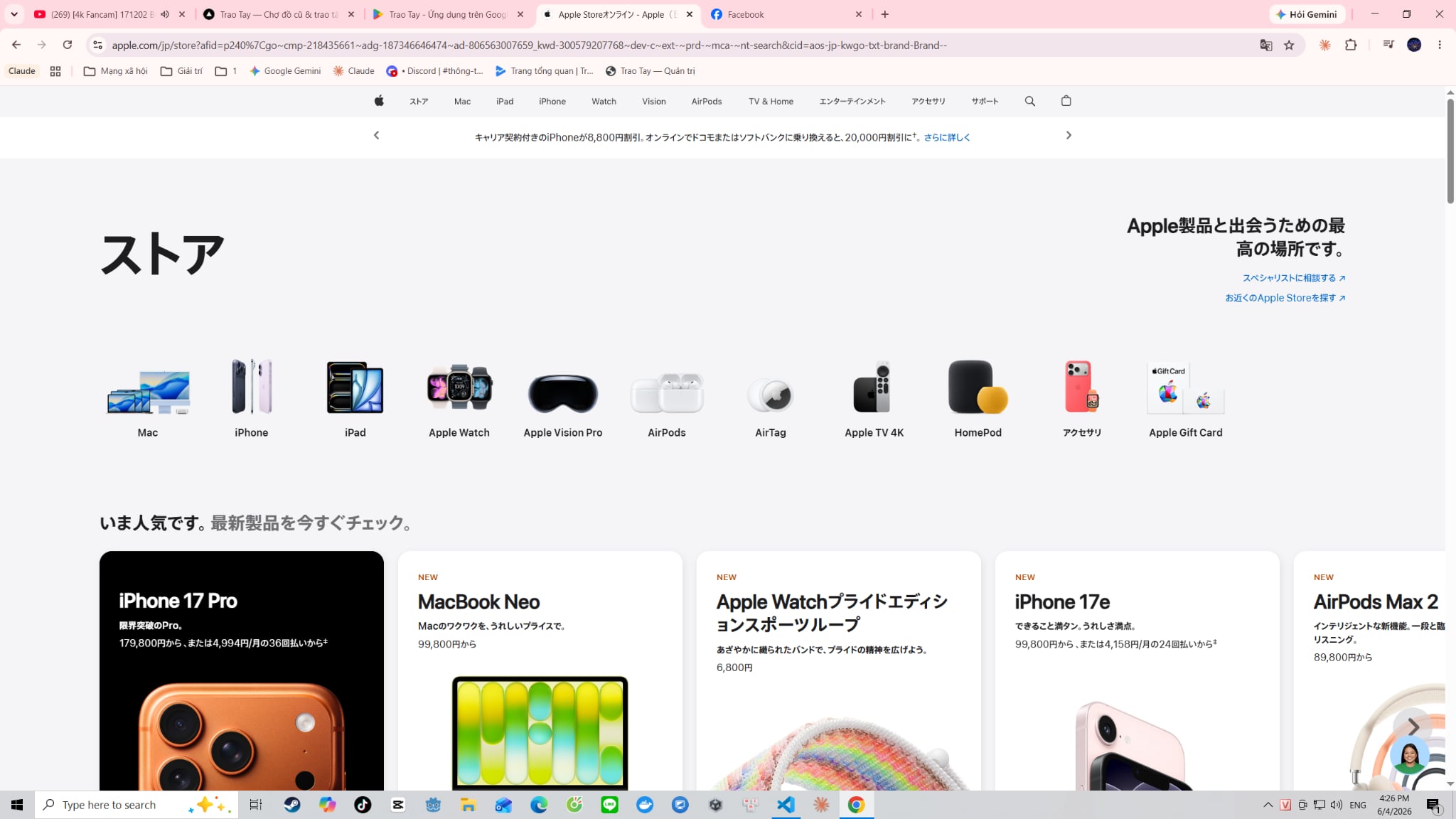Click the Hỏi Gemini button

coord(1307,14)
